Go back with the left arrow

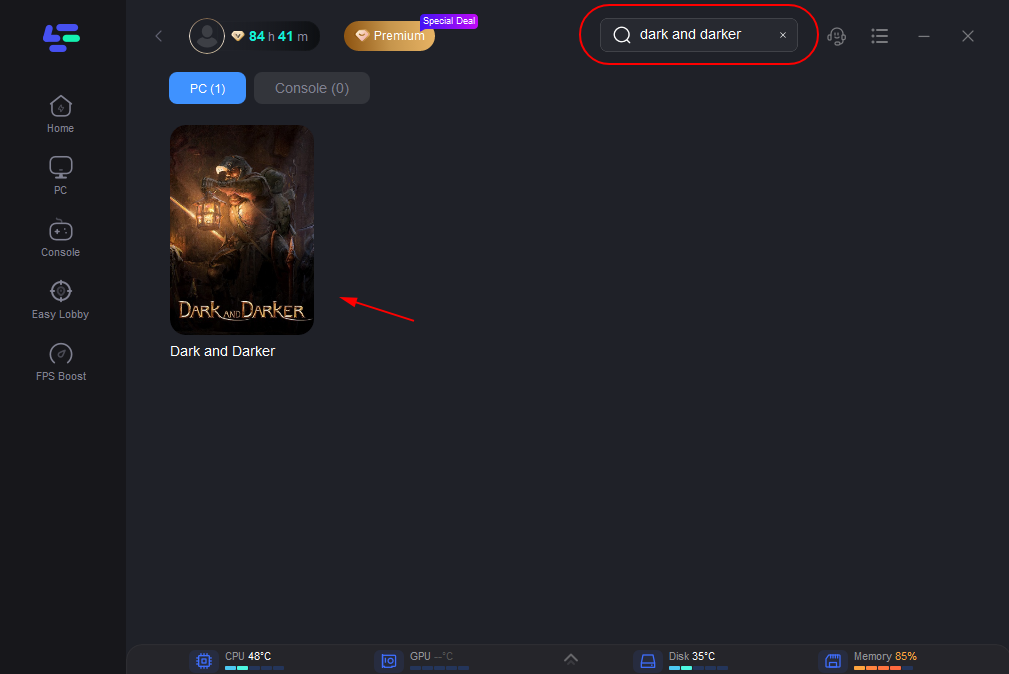click(159, 36)
